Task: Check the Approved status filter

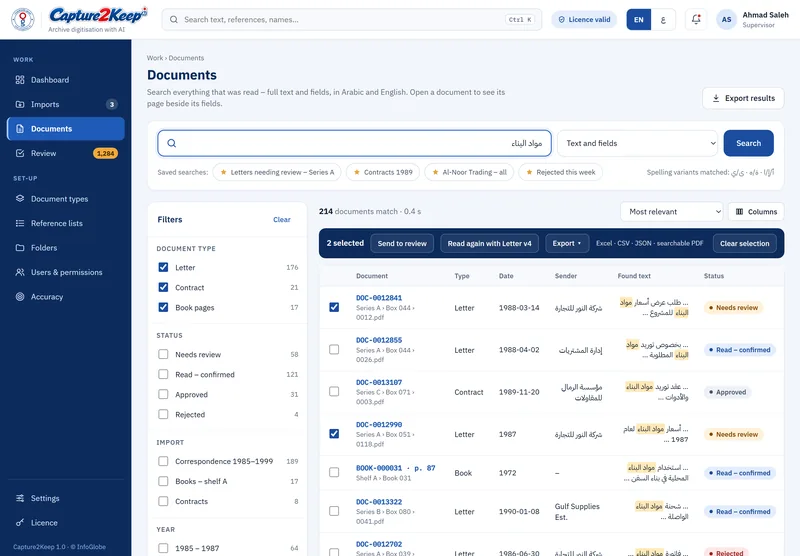Action: tap(163, 394)
